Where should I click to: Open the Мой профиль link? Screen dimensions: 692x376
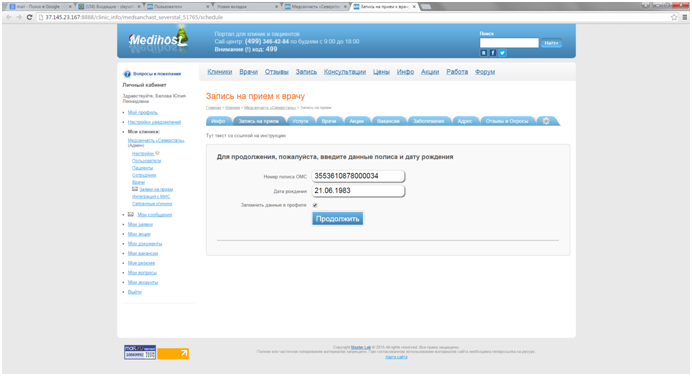coord(143,113)
